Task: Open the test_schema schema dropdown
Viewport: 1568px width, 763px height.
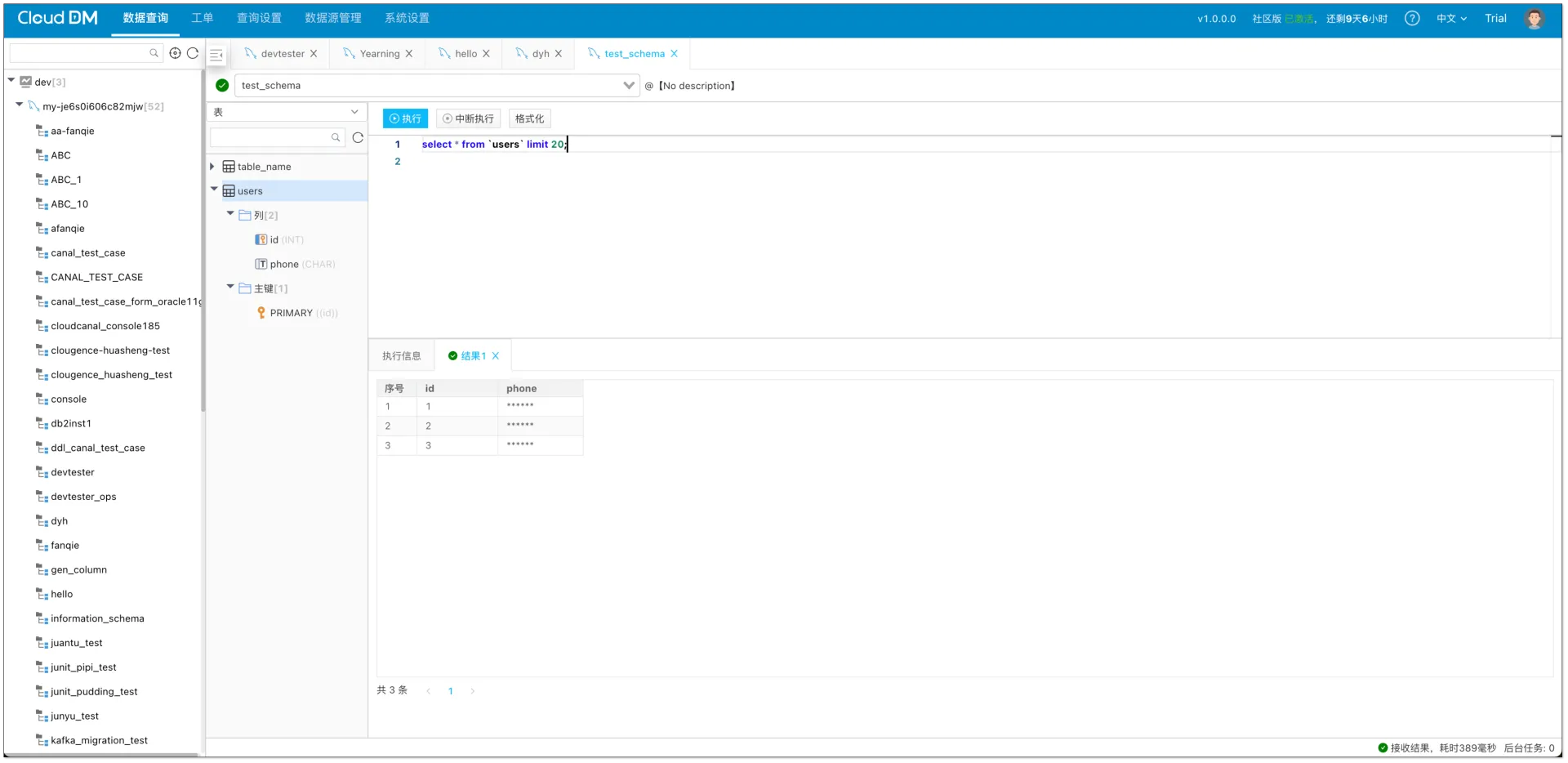Action: tap(437, 85)
